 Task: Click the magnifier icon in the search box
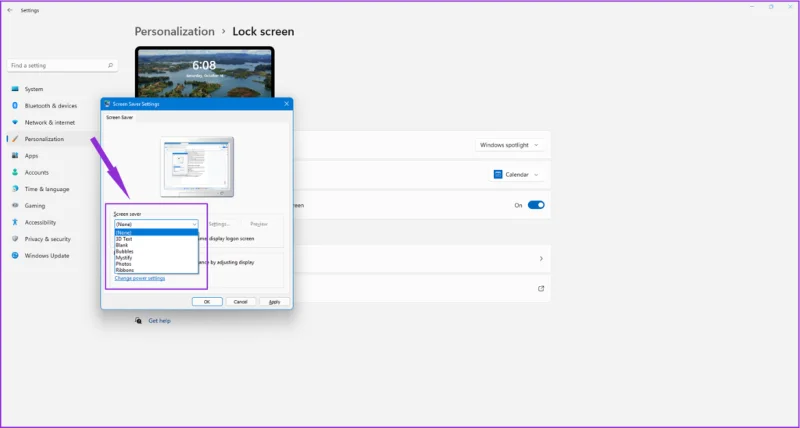110,65
